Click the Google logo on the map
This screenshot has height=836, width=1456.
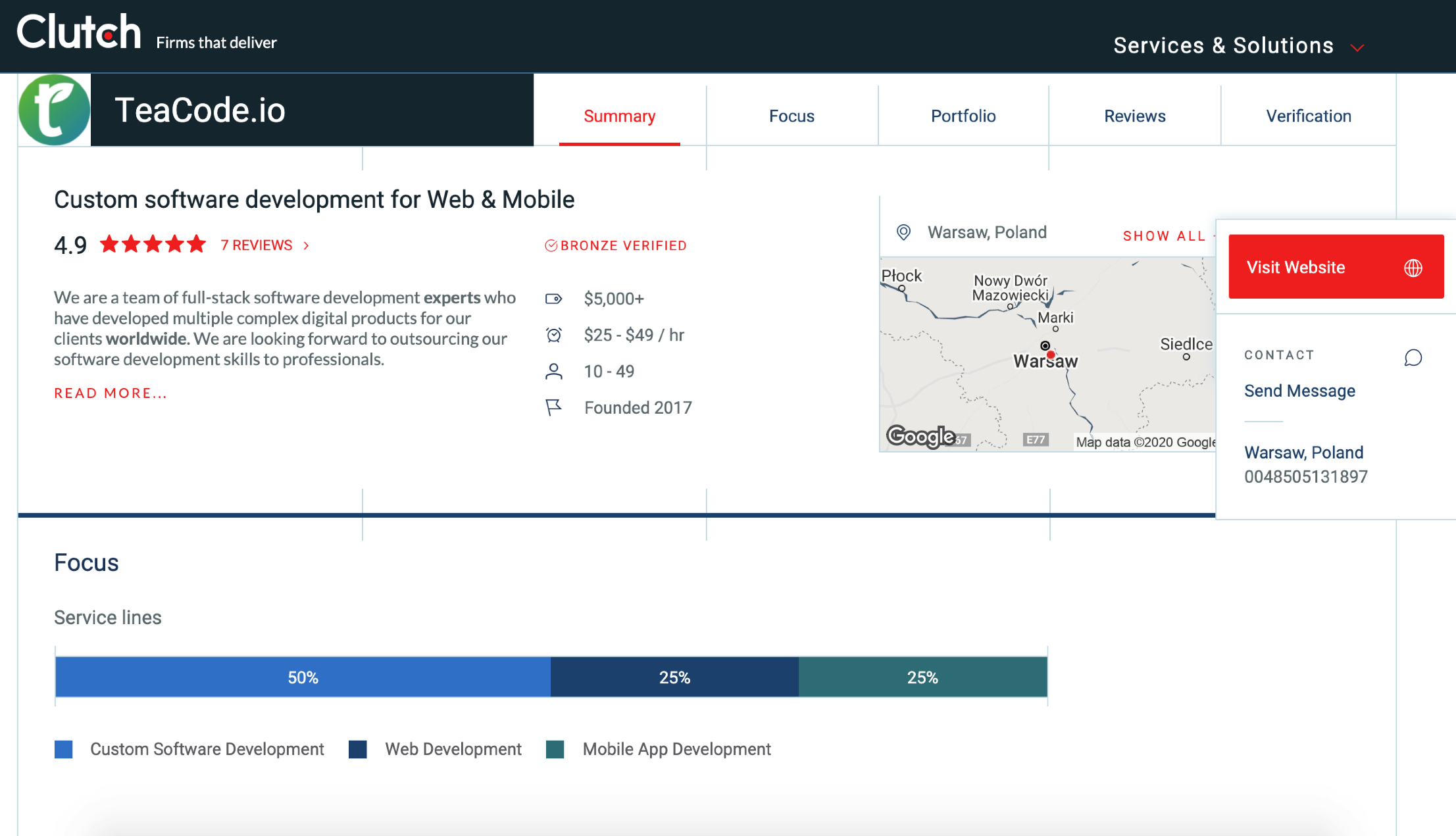click(x=921, y=436)
